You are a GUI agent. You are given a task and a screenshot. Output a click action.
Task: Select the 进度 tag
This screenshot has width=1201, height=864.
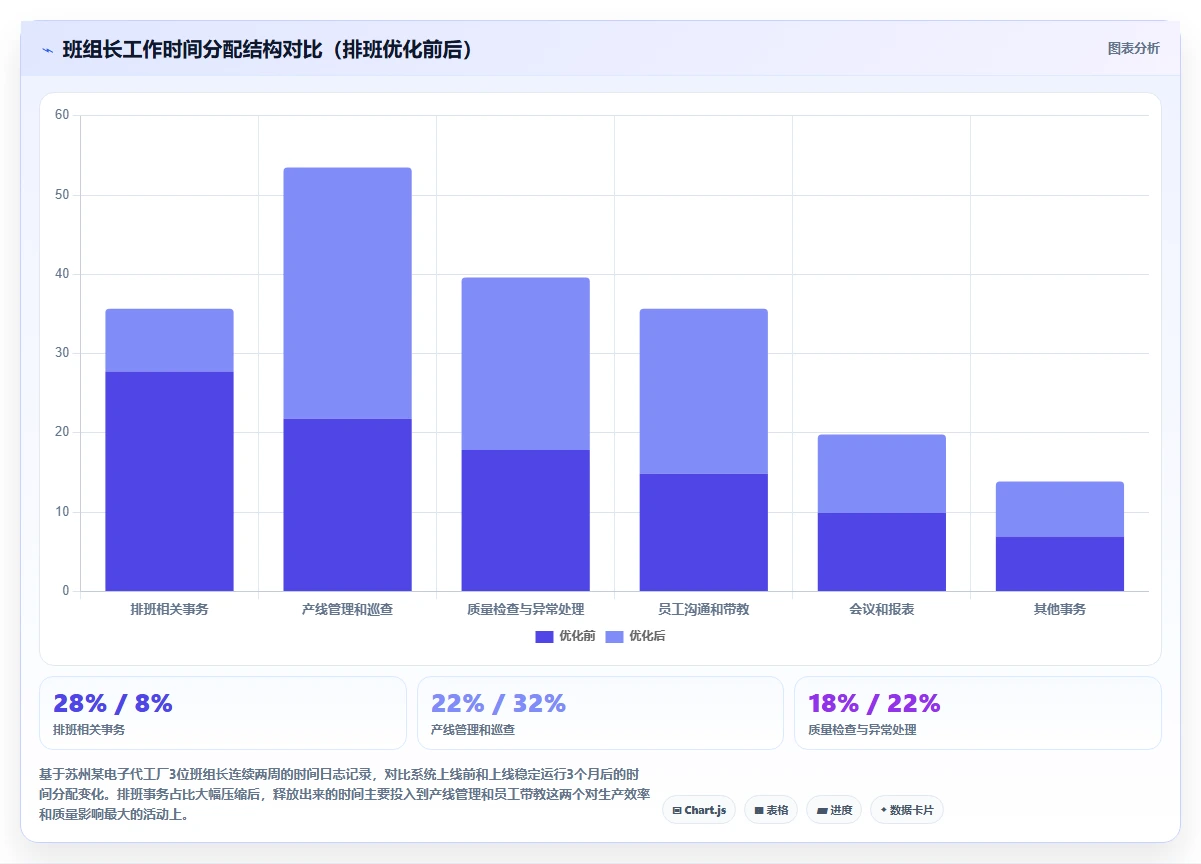pyautogui.click(x=834, y=810)
